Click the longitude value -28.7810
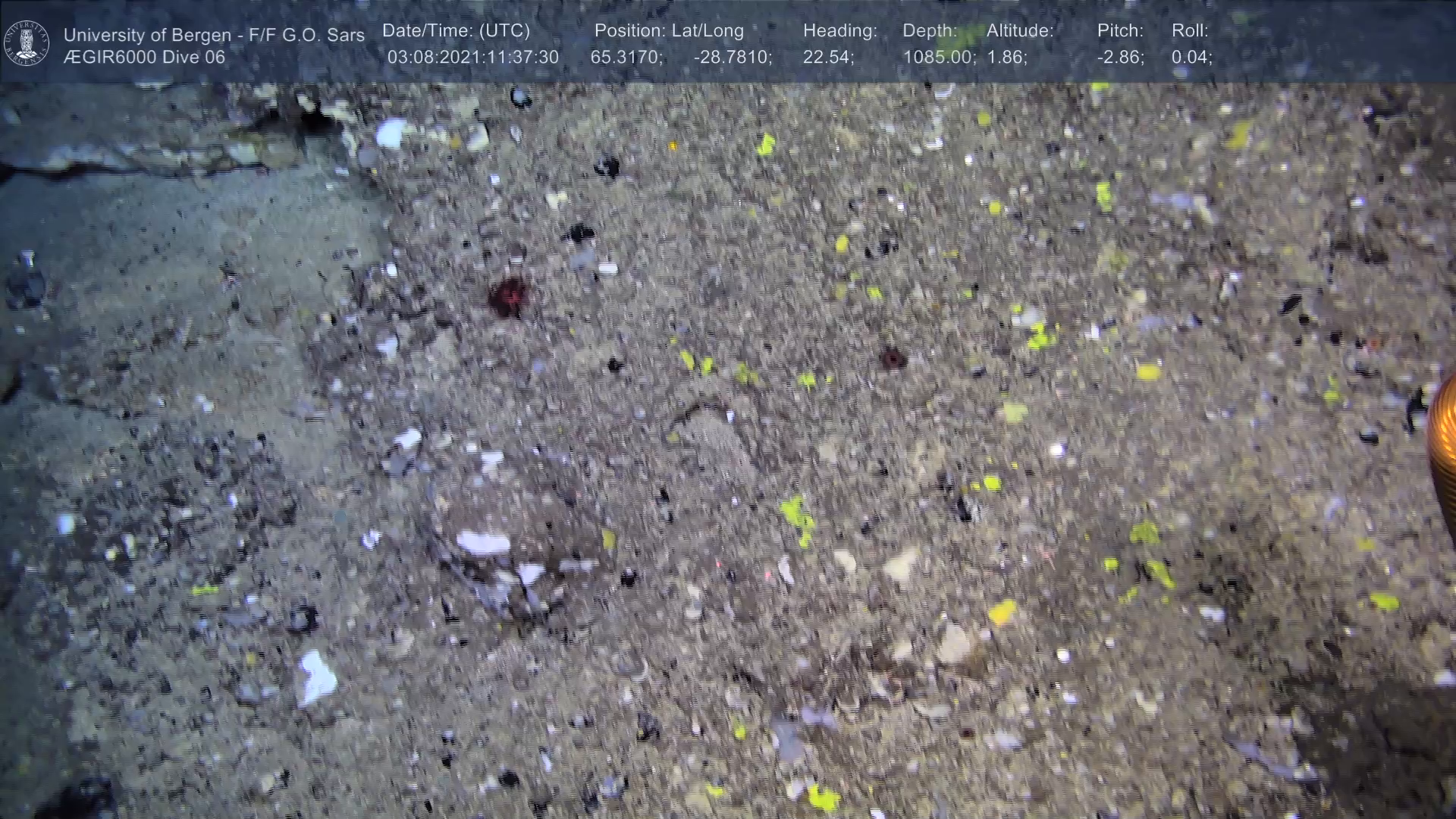The width and height of the screenshot is (1456, 819). point(733,58)
